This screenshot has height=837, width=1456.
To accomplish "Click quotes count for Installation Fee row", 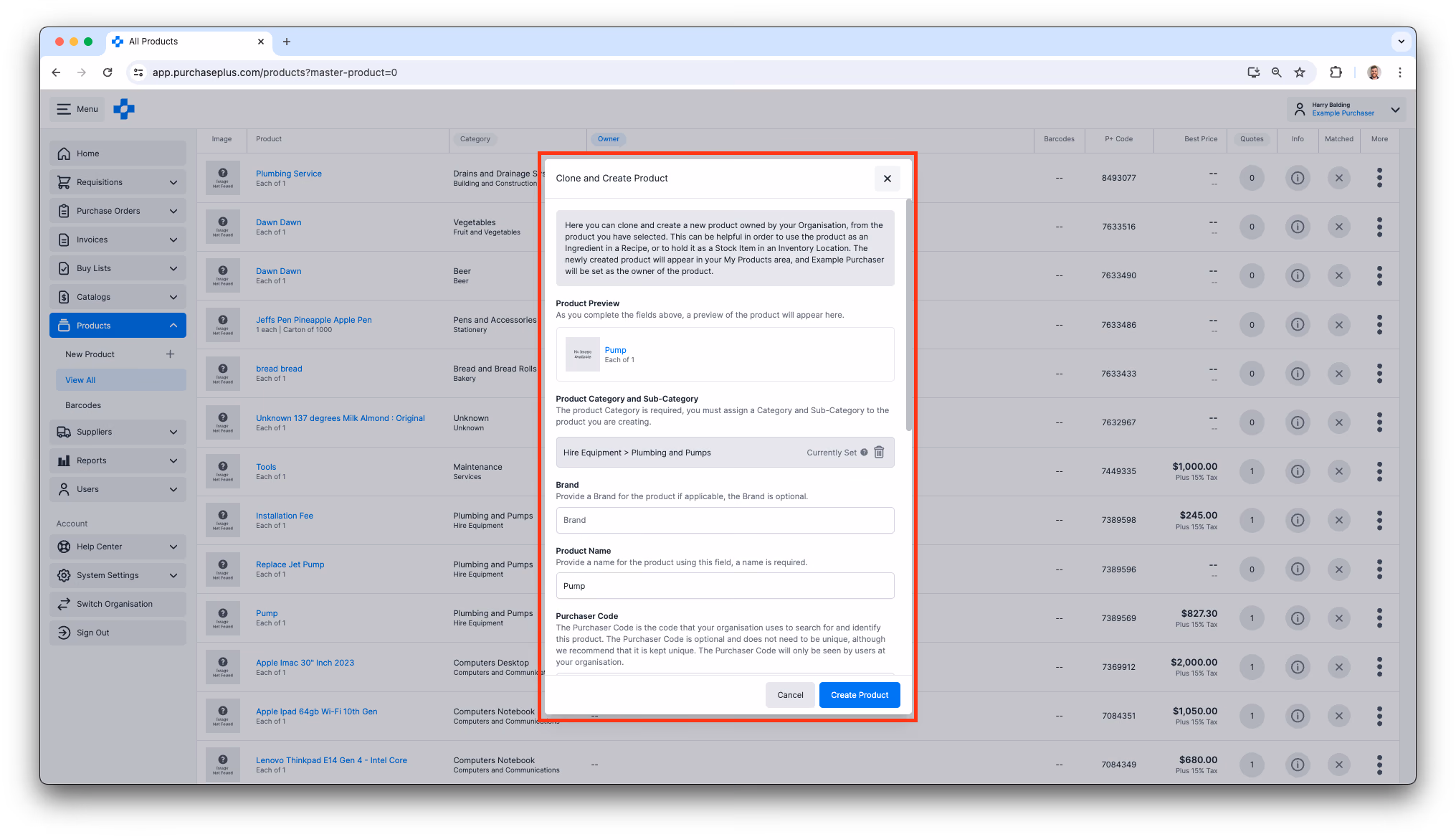I will coord(1252,520).
